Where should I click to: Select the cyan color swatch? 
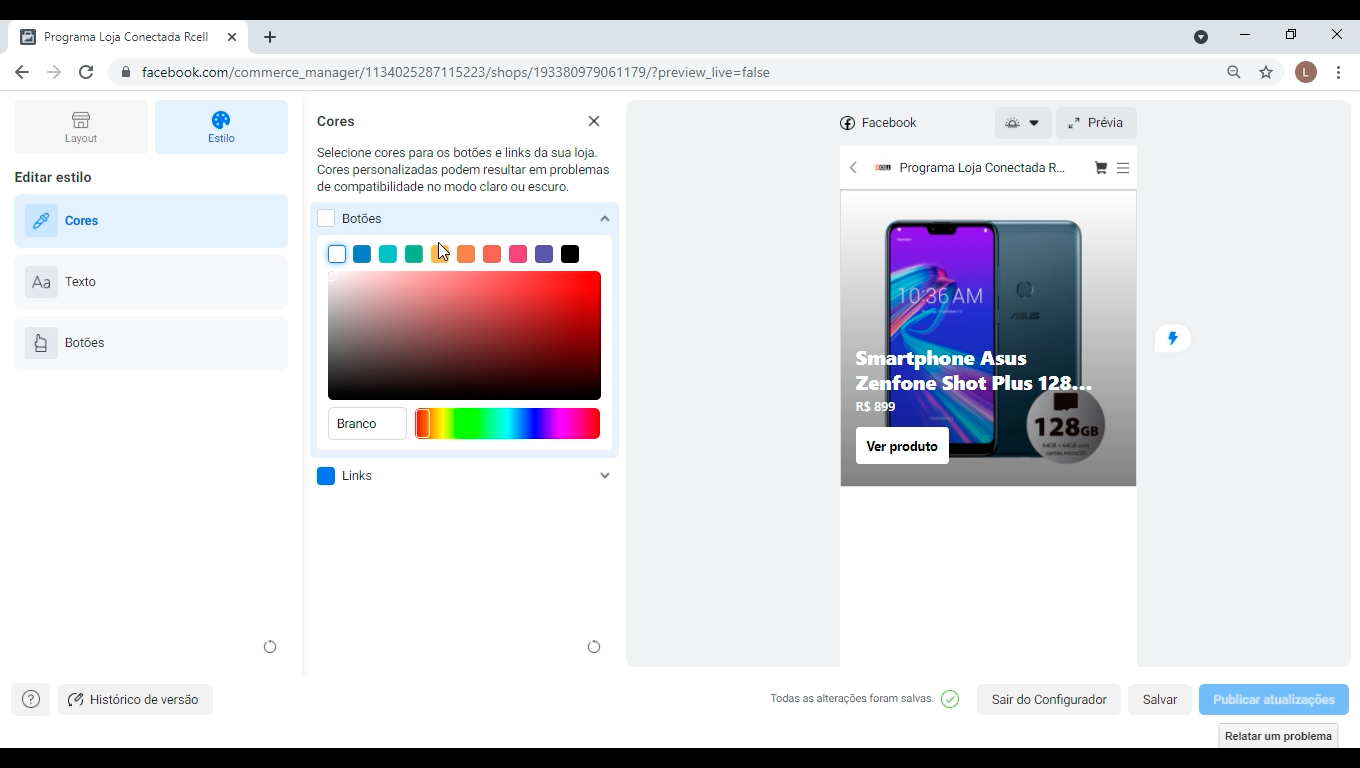point(388,254)
